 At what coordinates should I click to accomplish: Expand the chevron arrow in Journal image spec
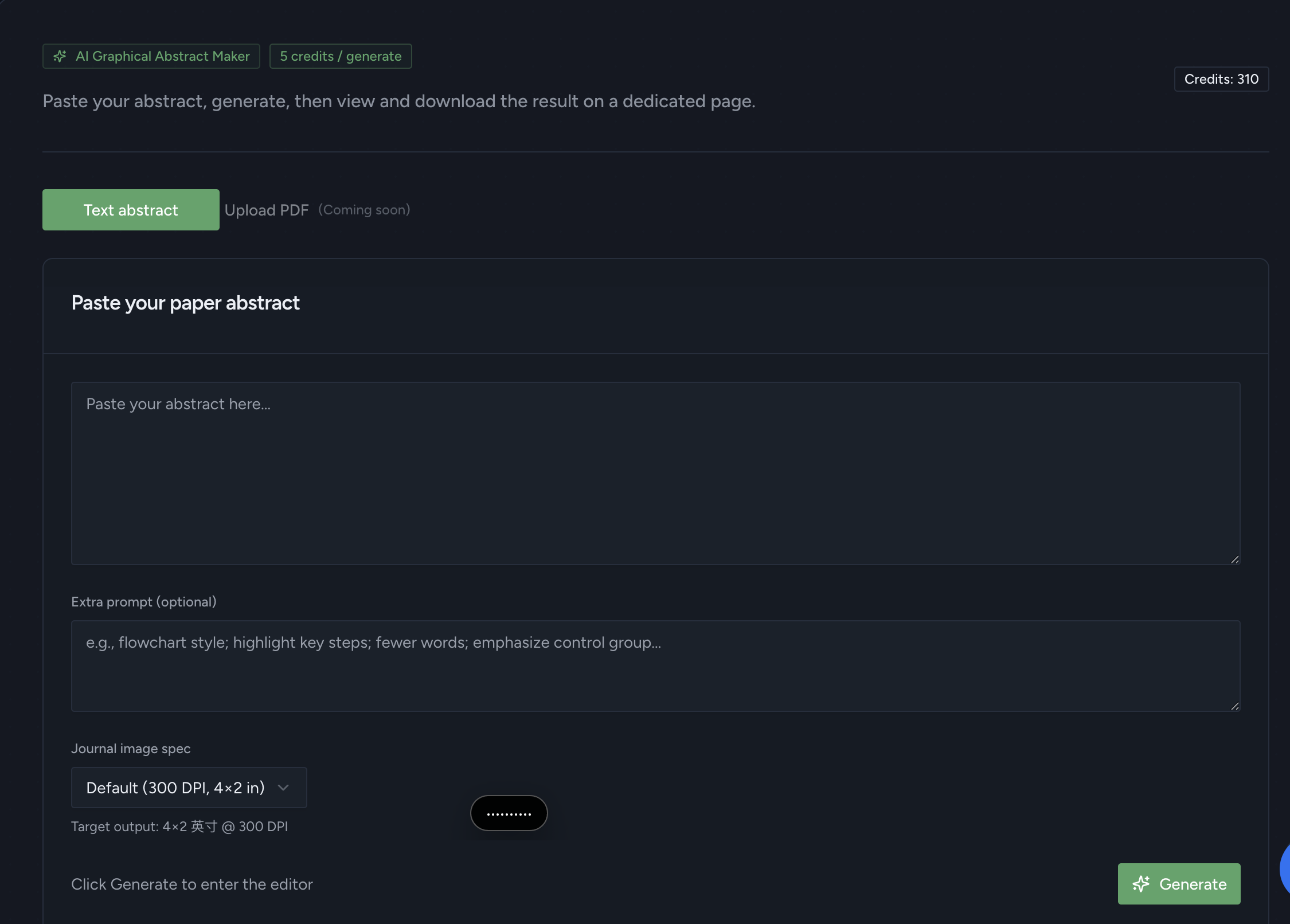coord(283,788)
